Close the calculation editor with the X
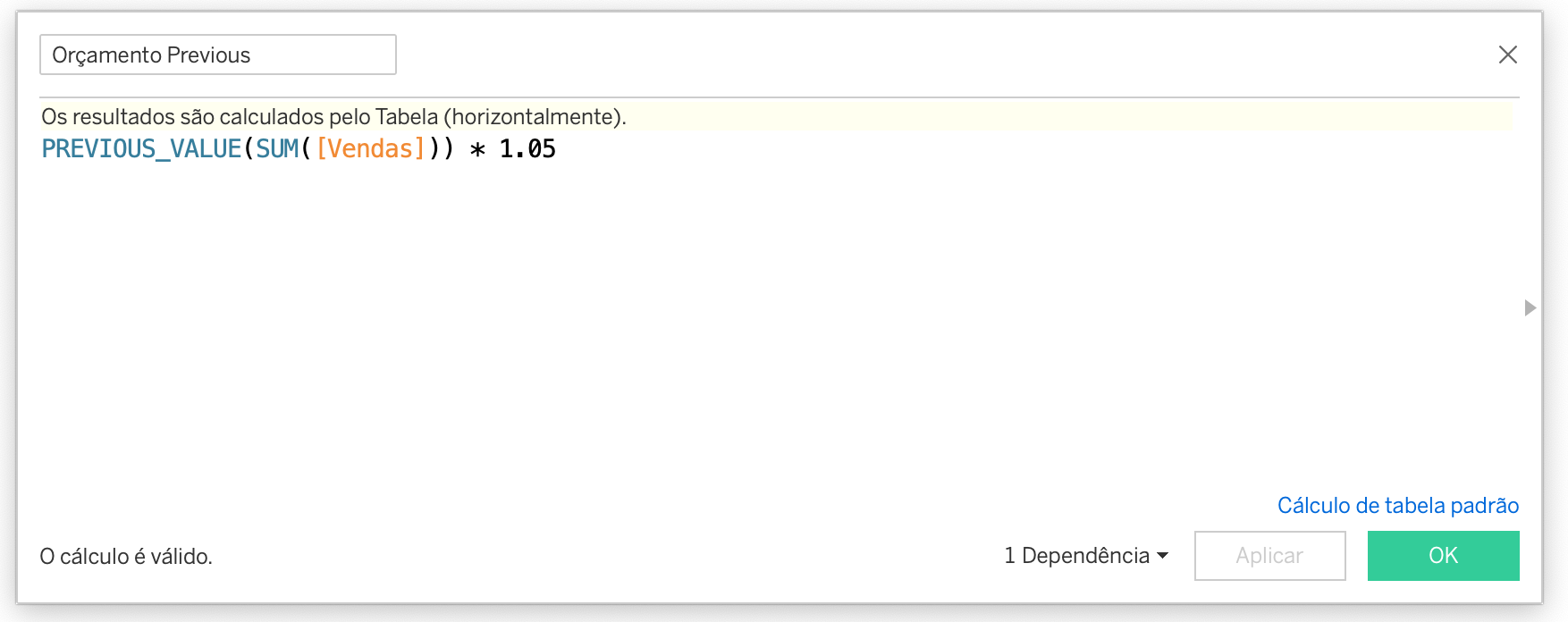This screenshot has height=622, width=1568. [x=1508, y=55]
